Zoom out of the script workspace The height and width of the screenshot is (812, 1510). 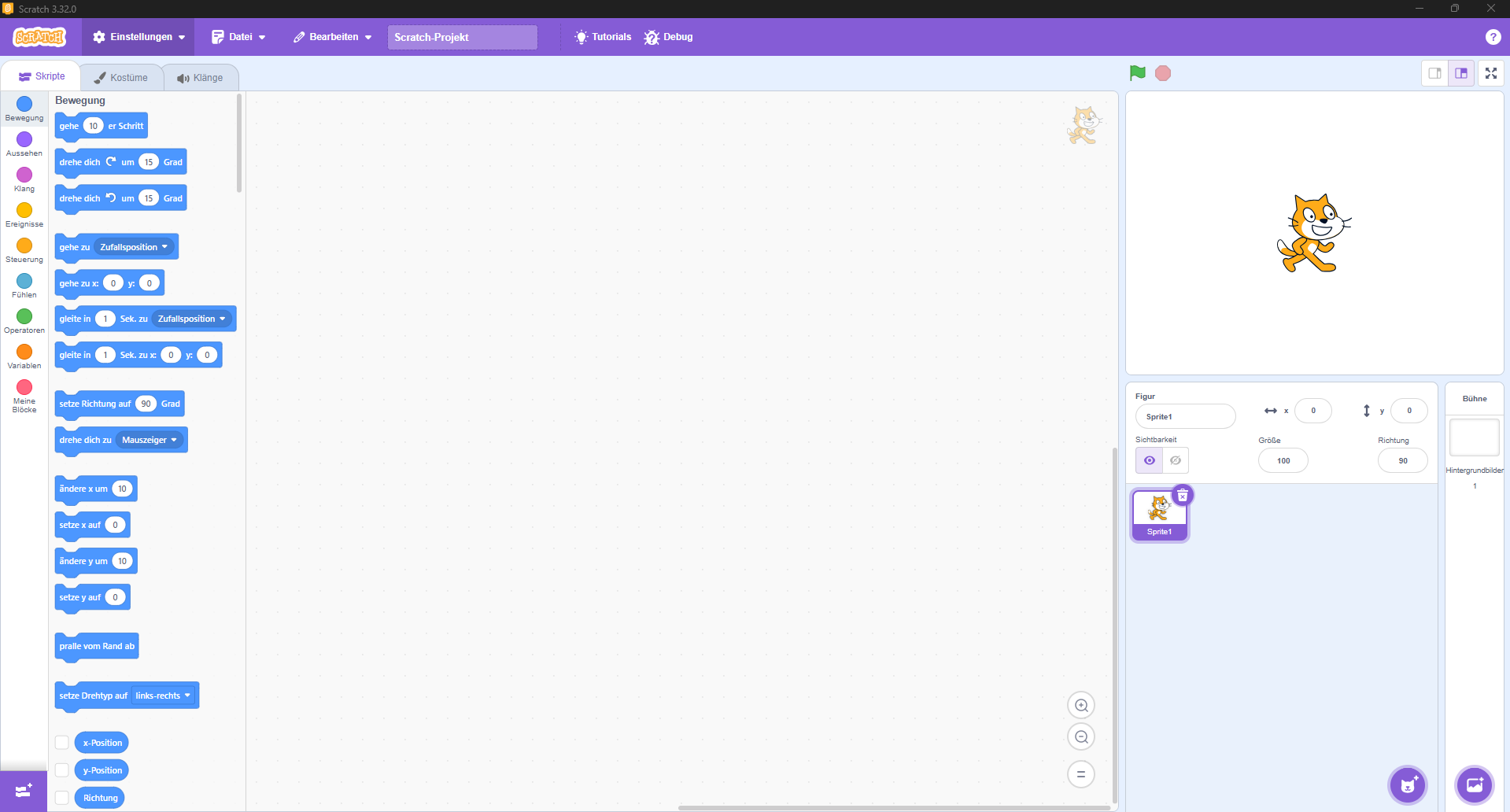click(x=1081, y=737)
